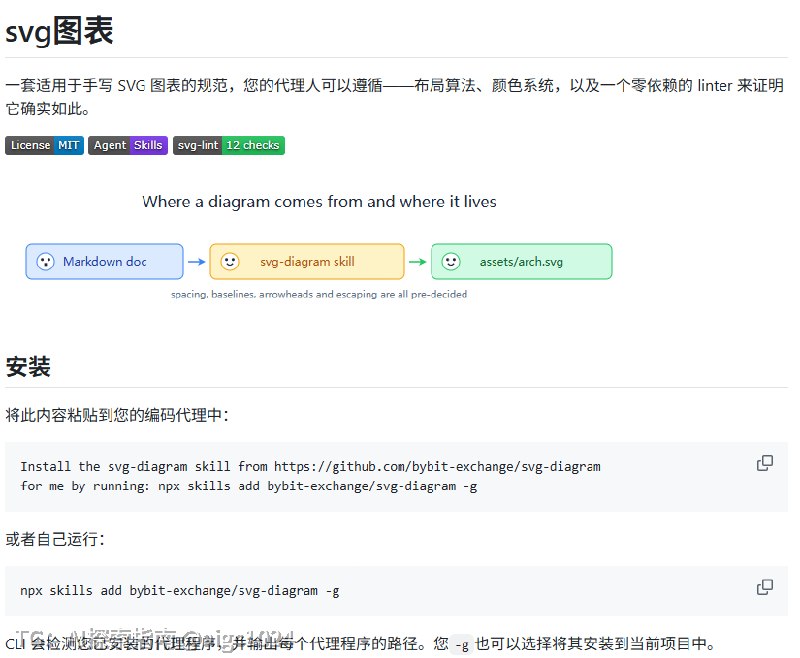
Task: Click the 'npx skills add bybit-exchange/svg-diagram -g' command text
Action: coord(180,591)
